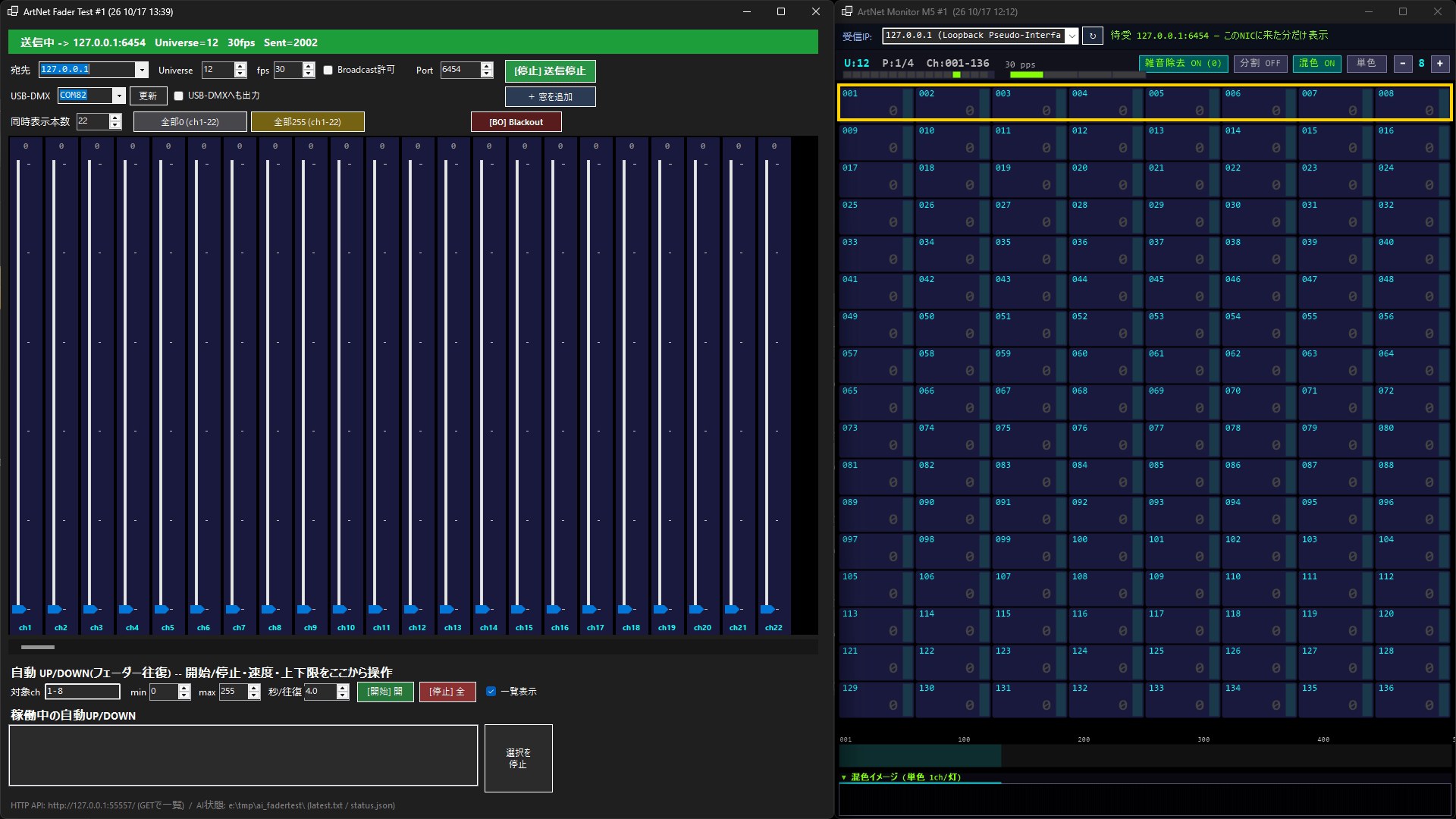The image size is (1456, 819).
Task: Increase 同時表示本数 spinner value
Action: tap(115, 118)
